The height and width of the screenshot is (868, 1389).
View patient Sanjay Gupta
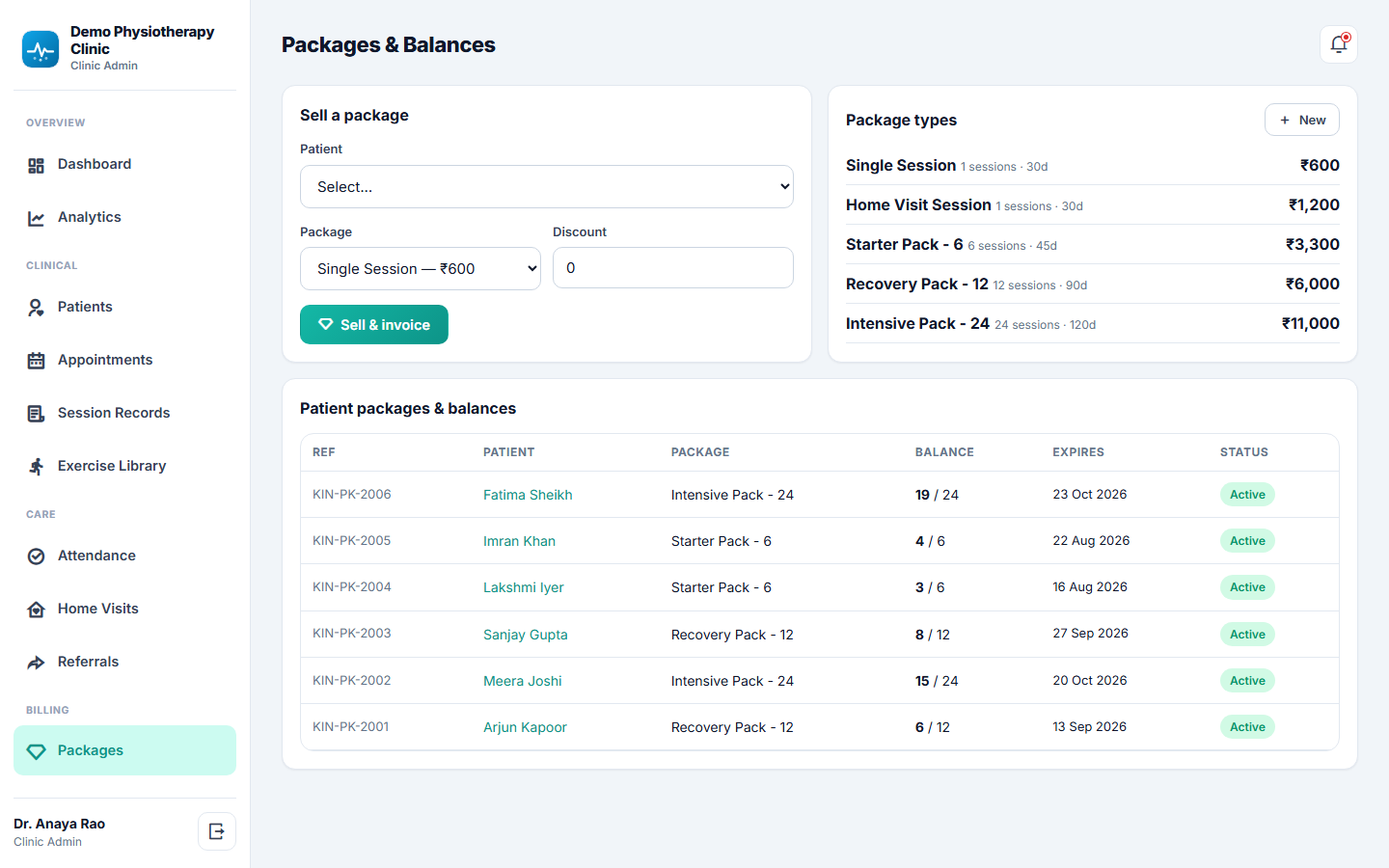[526, 635]
